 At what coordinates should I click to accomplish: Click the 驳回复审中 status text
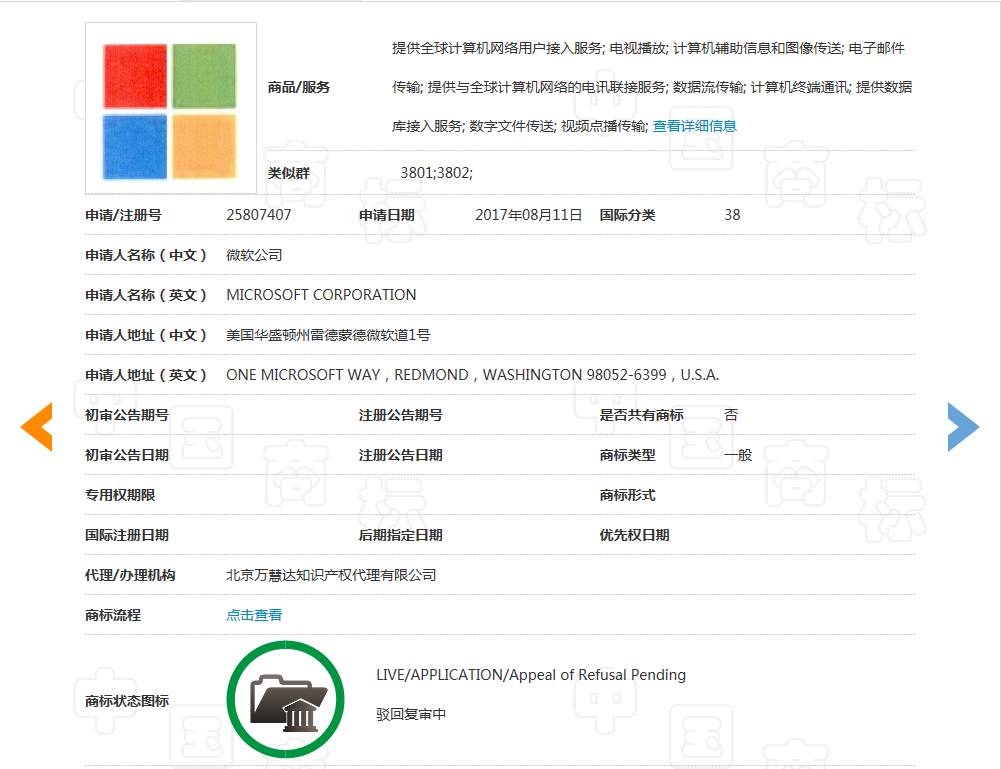(410, 715)
